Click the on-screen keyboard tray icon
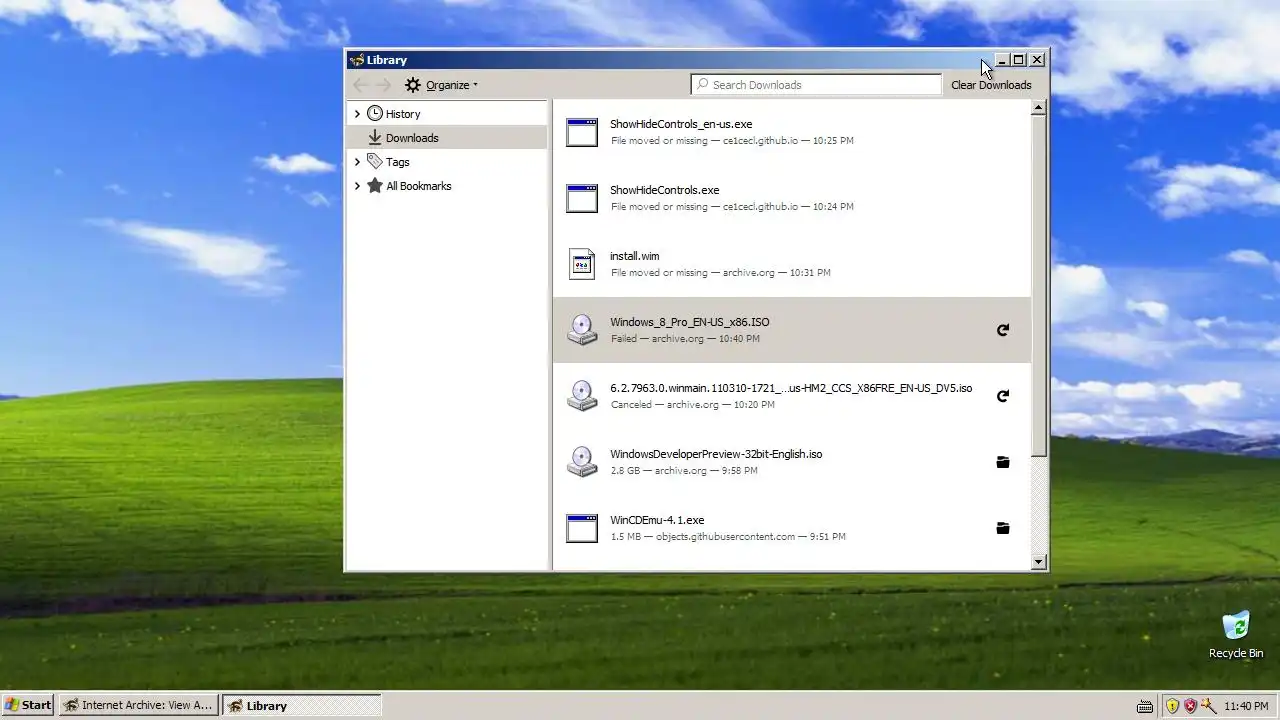Viewport: 1280px width, 720px height. pyautogui.click(x=1144, y=706)
